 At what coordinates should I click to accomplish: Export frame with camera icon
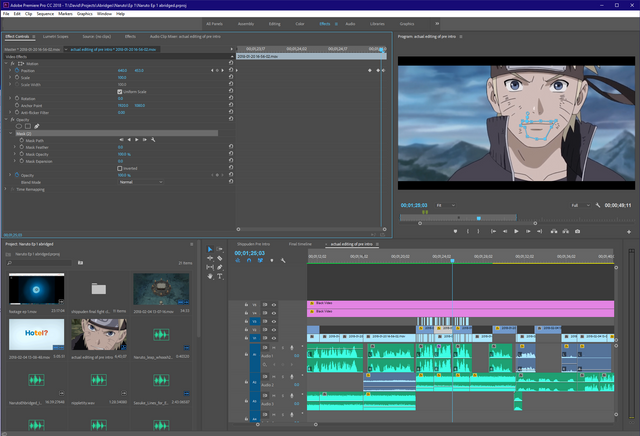(x=578, y=231)
